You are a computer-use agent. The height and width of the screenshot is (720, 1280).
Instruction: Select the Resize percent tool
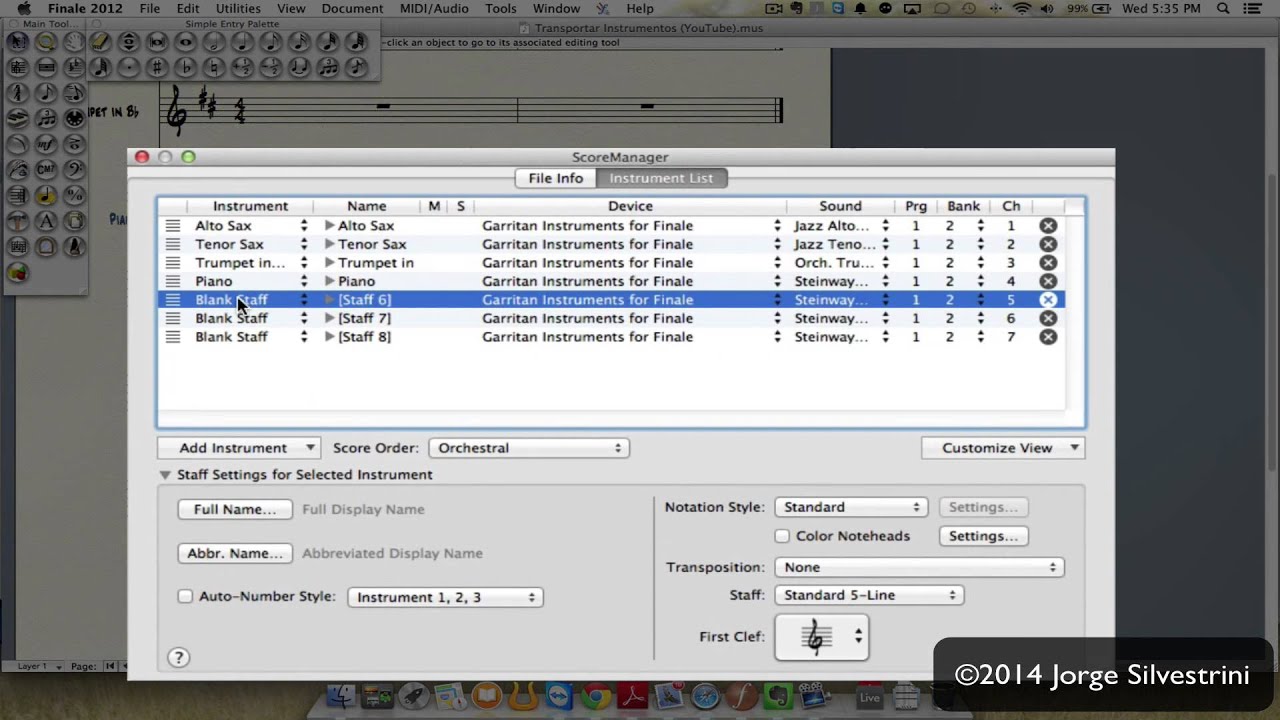(x=74, y=195)
